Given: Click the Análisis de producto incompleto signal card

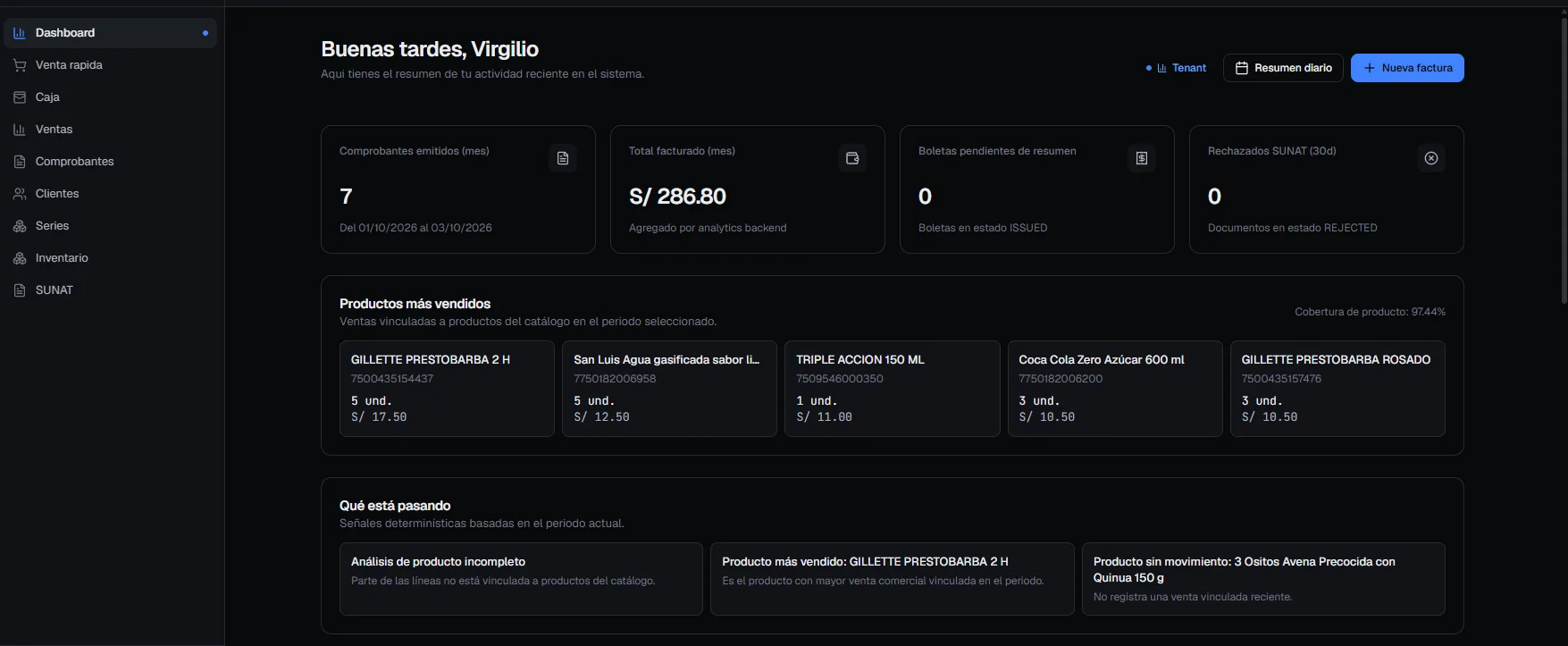Looking at the screenshot, I should pyautogui.click(x=521, y=579).
